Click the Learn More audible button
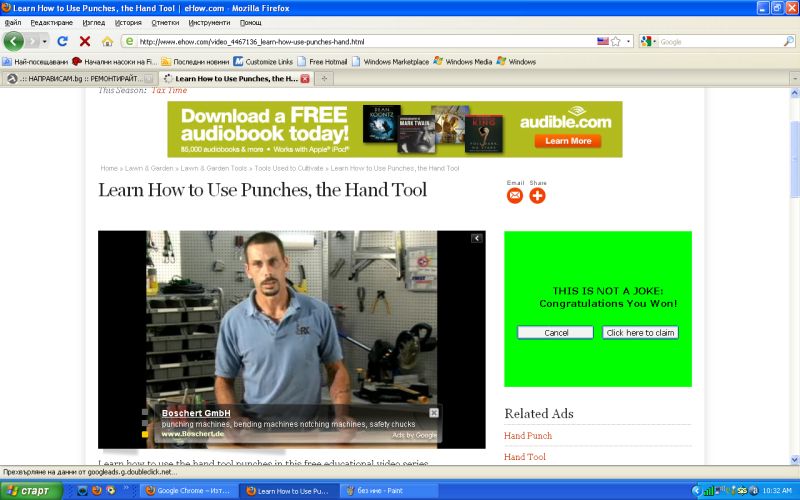This screenshot has height=500, width=800. [x=567, y=141]
